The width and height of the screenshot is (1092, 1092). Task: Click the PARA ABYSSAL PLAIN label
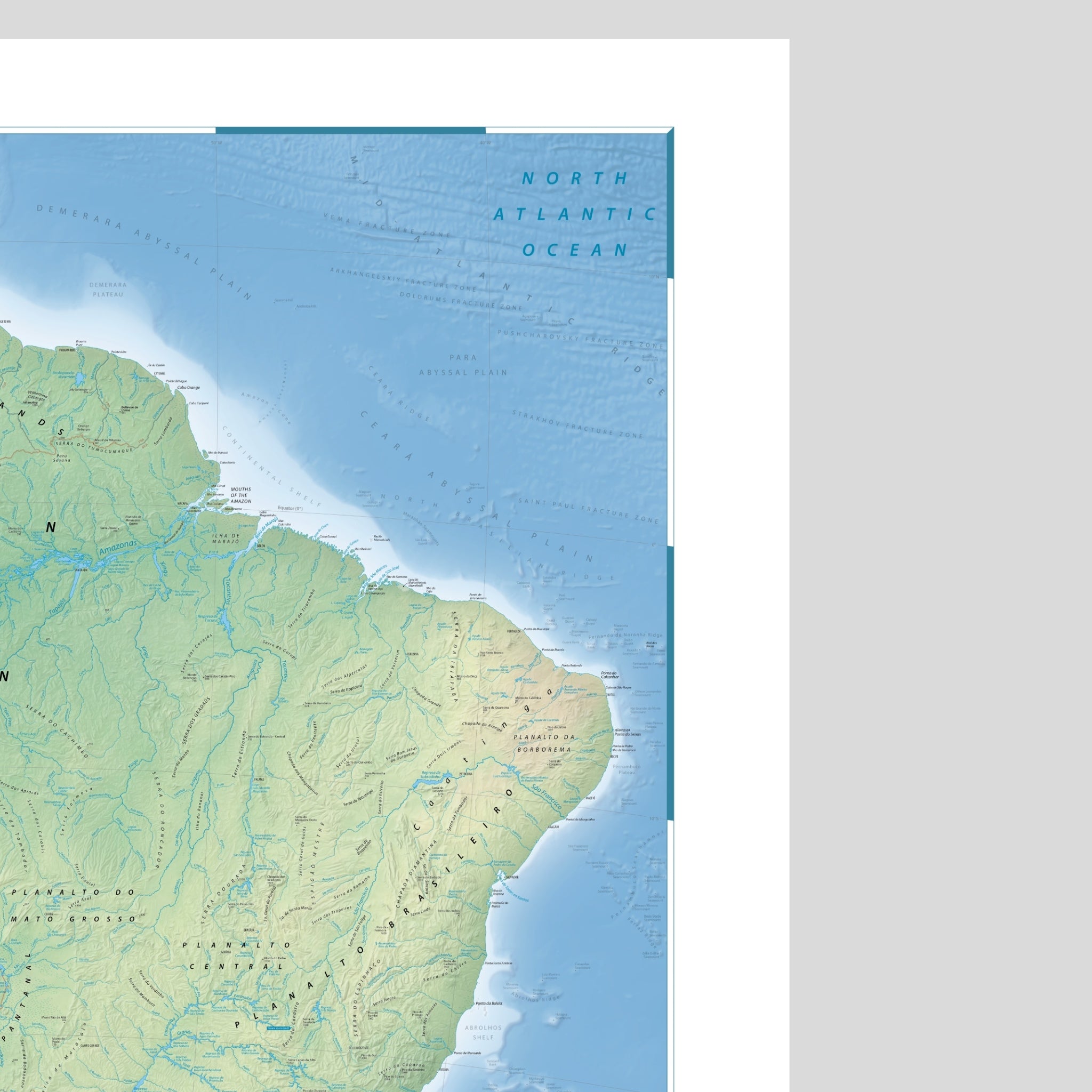coord(463,365)
